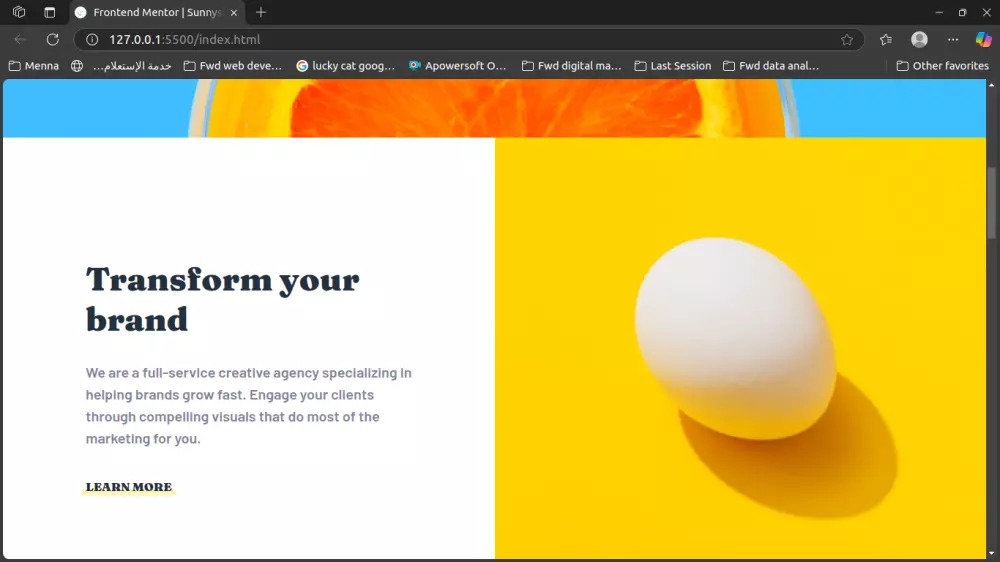Open the lucky cat goog... bookmark
The height and width of the screenshot is (562, 1000).
click(346, 66)
